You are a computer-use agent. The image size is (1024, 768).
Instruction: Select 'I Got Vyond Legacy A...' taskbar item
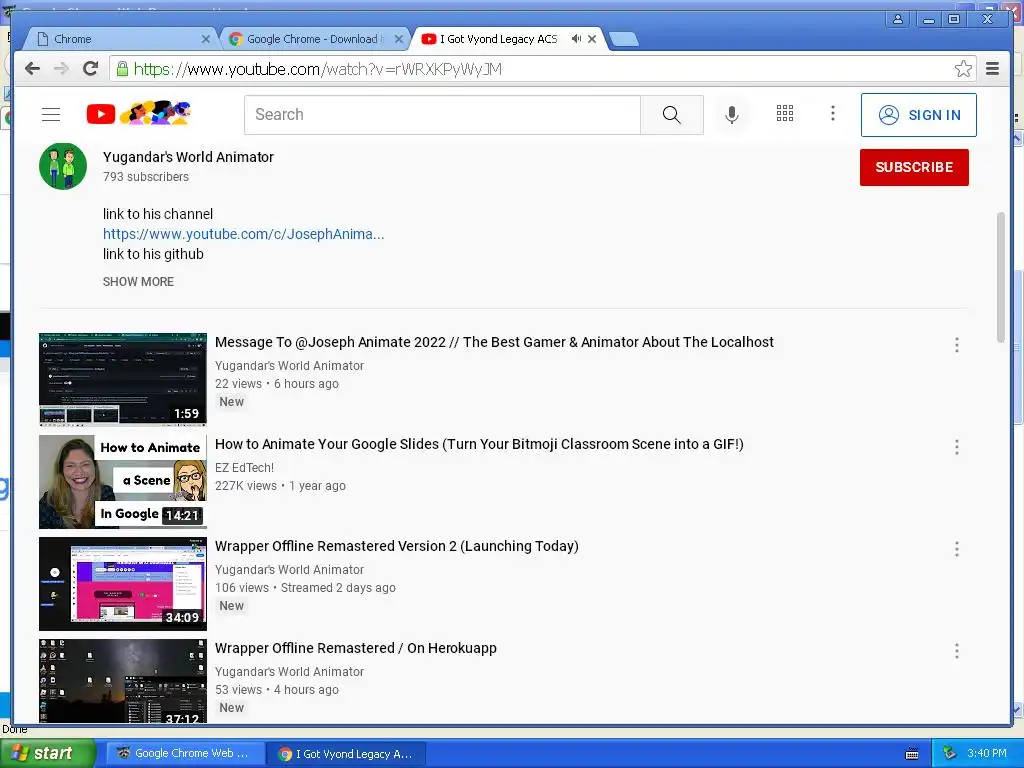click(346, 754)
